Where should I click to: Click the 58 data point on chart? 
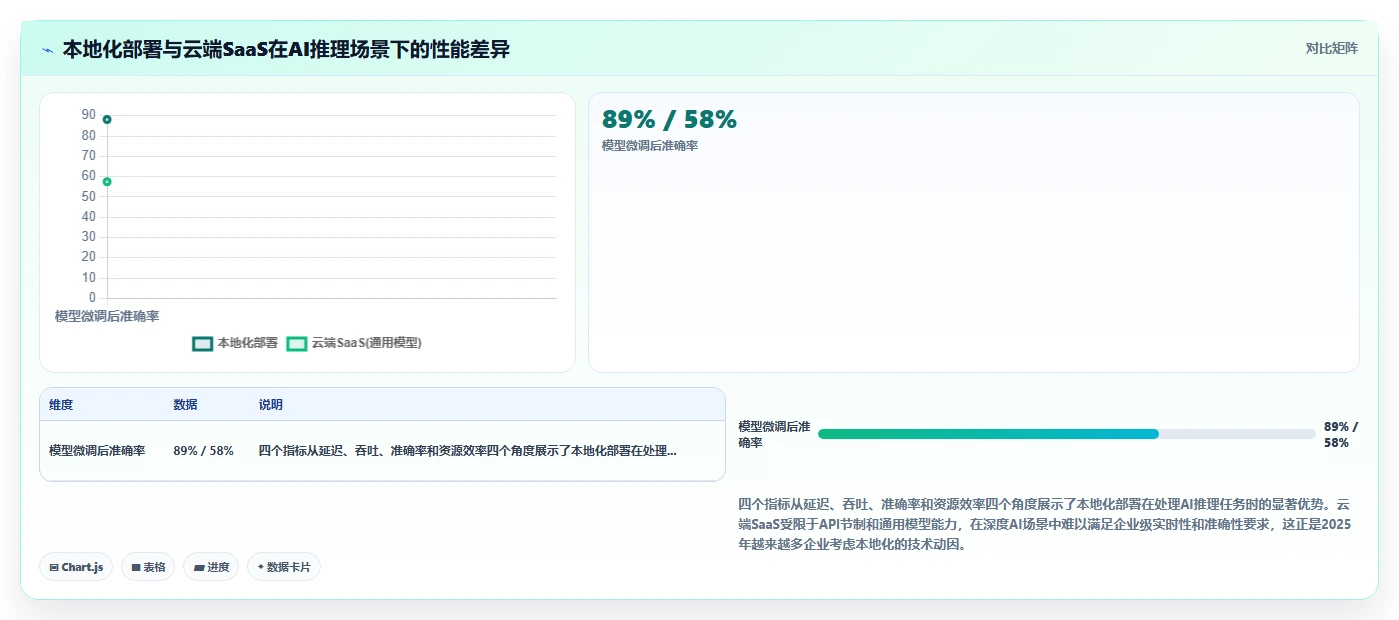click(107, 181)
